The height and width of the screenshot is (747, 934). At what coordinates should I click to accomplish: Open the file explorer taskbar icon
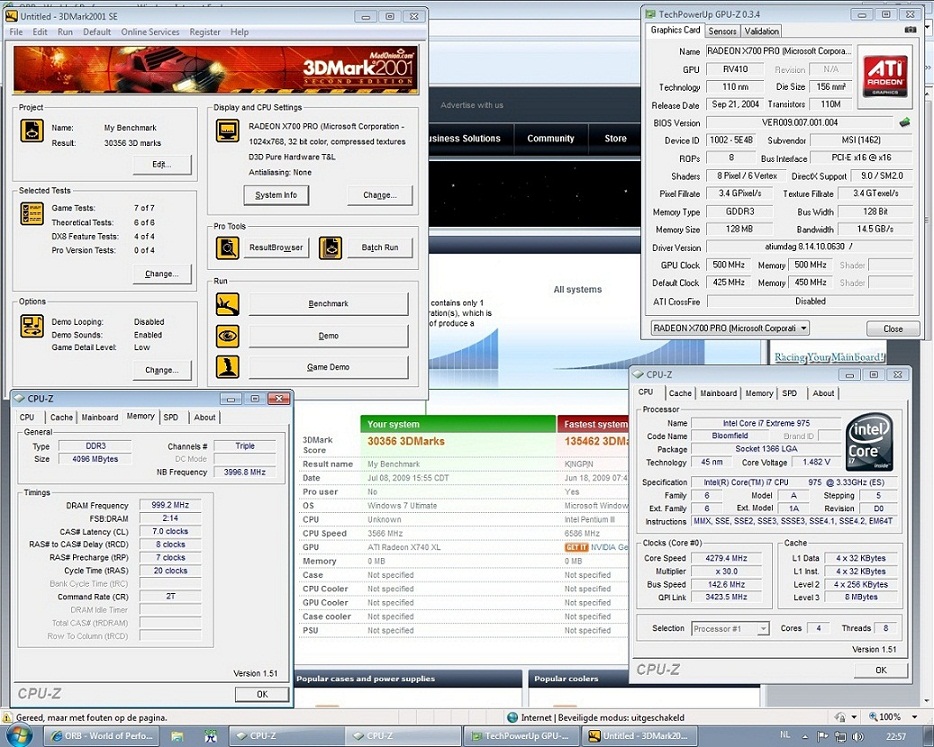(x=178, y=736)
